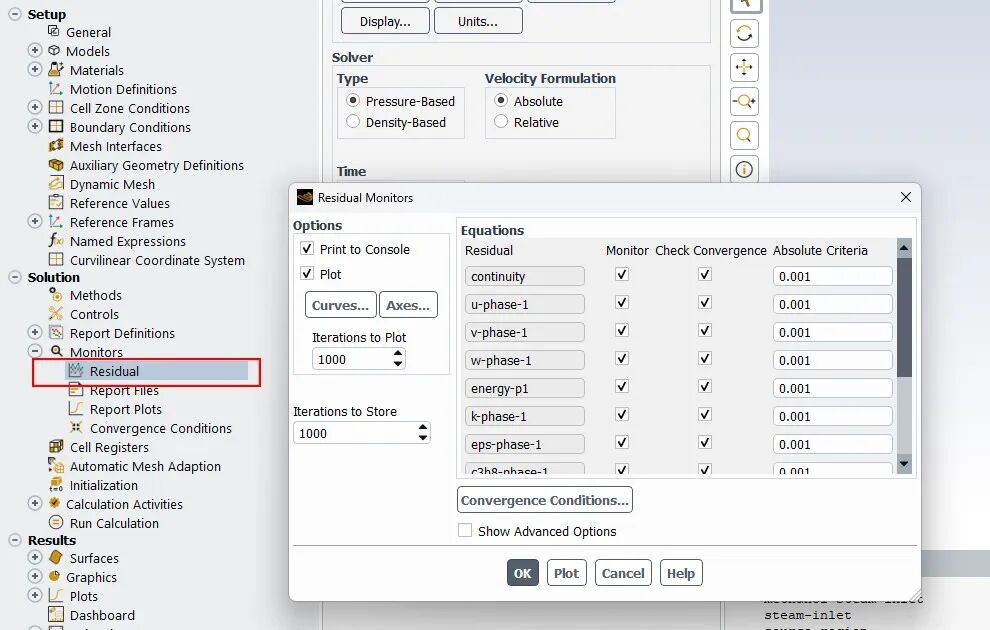The image size is (990, 630).
Task: Collapse the Monitors tree node
Action: [x=35, y=351]
